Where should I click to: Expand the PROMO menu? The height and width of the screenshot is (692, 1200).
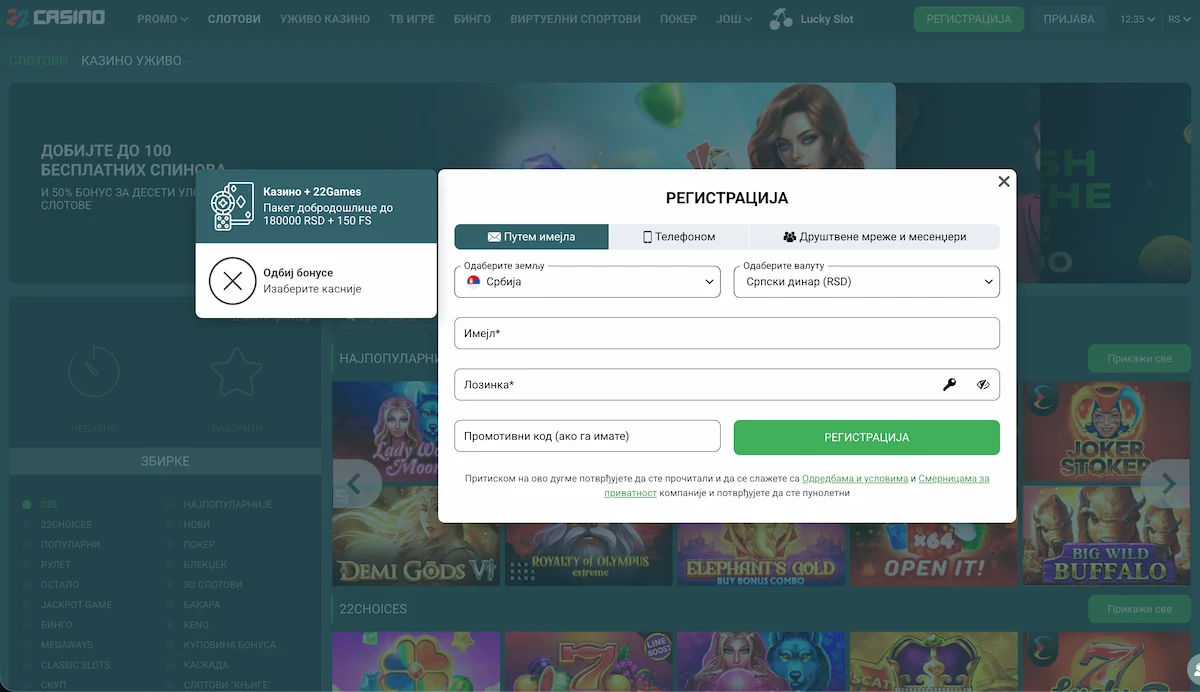(162, 19)
